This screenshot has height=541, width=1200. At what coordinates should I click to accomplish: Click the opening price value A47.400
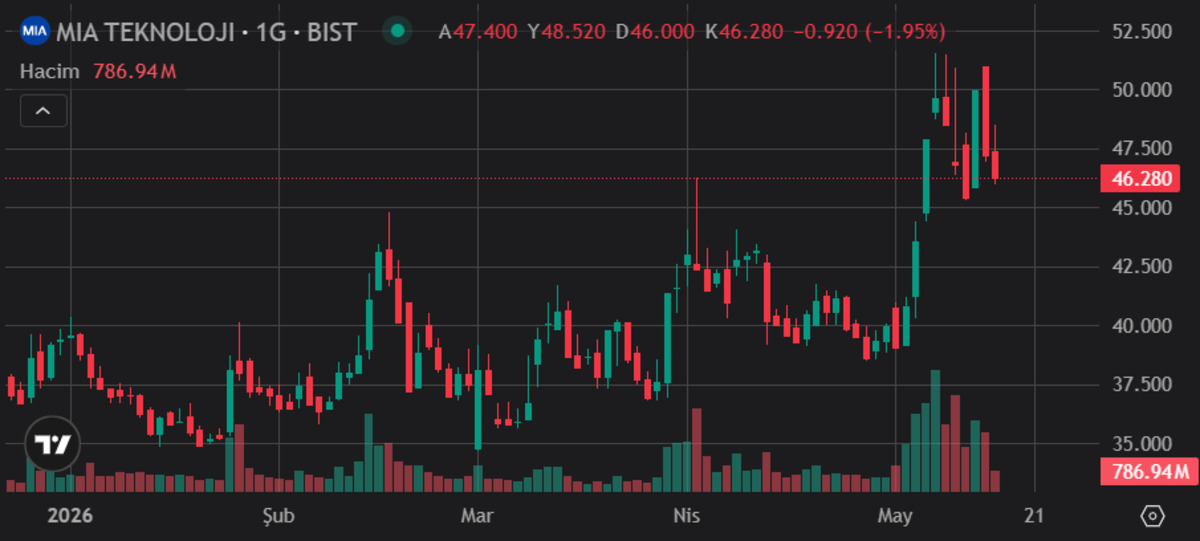[x=478, y=32]
